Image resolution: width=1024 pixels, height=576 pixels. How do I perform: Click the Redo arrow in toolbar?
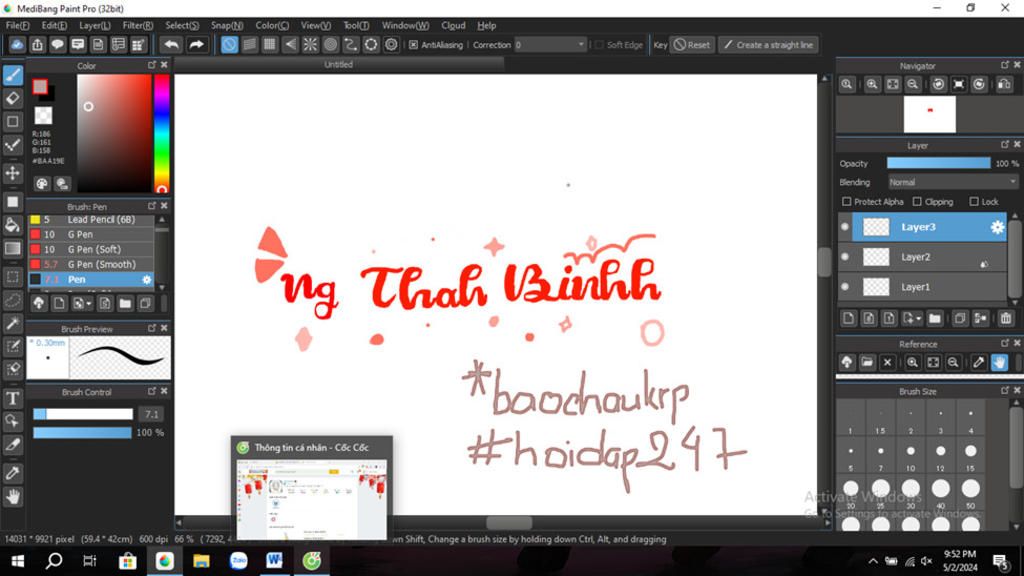pyautogui.click(x=196, y=44)
